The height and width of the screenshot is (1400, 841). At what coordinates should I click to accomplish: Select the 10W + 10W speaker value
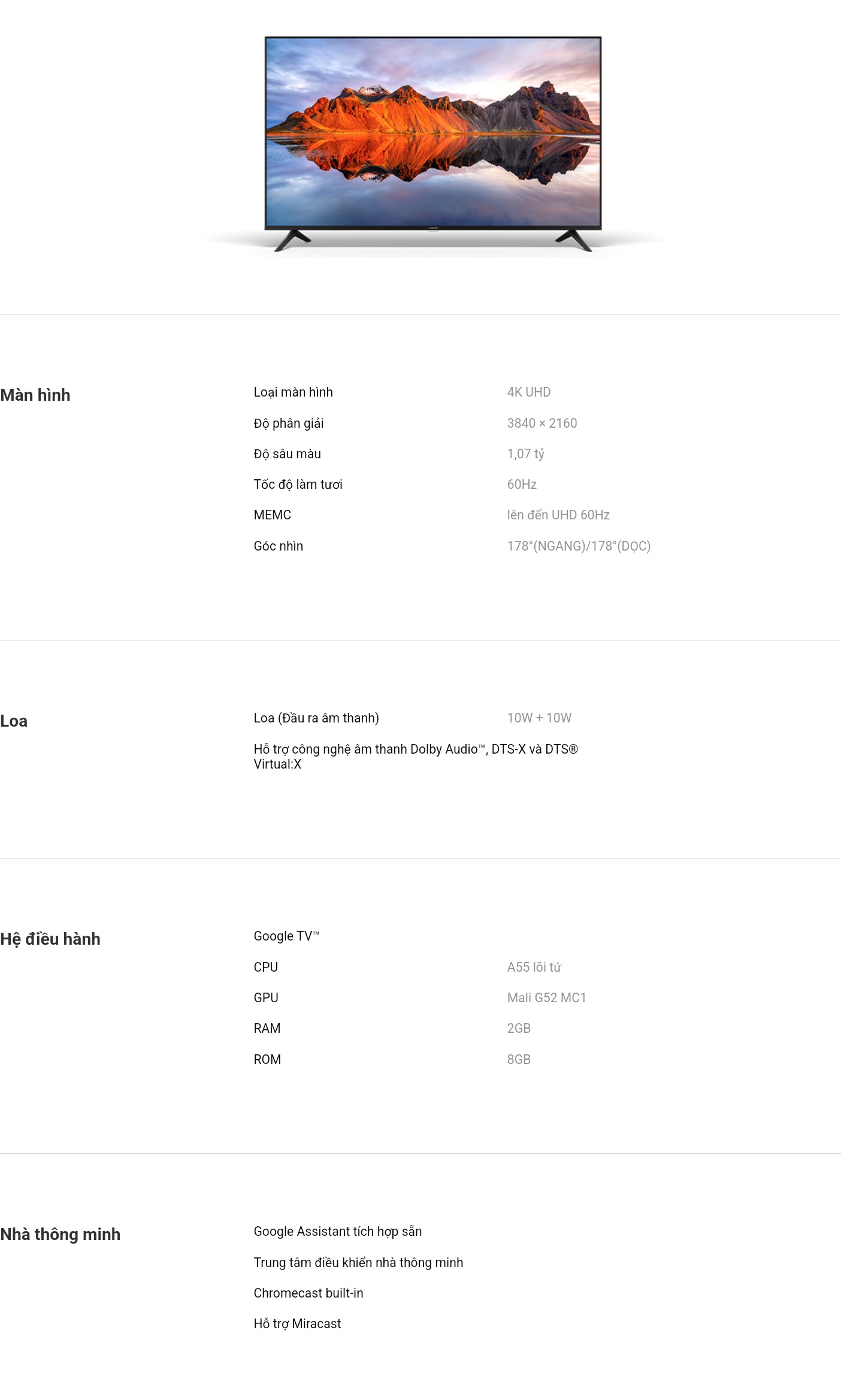click(x=539, y=718)
